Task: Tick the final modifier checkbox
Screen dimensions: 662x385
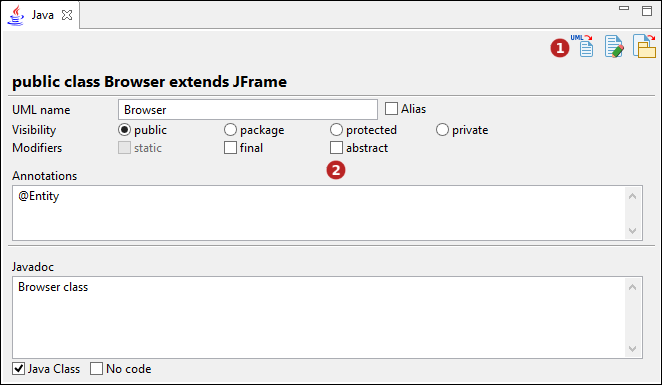Action: tap(230, 148)
